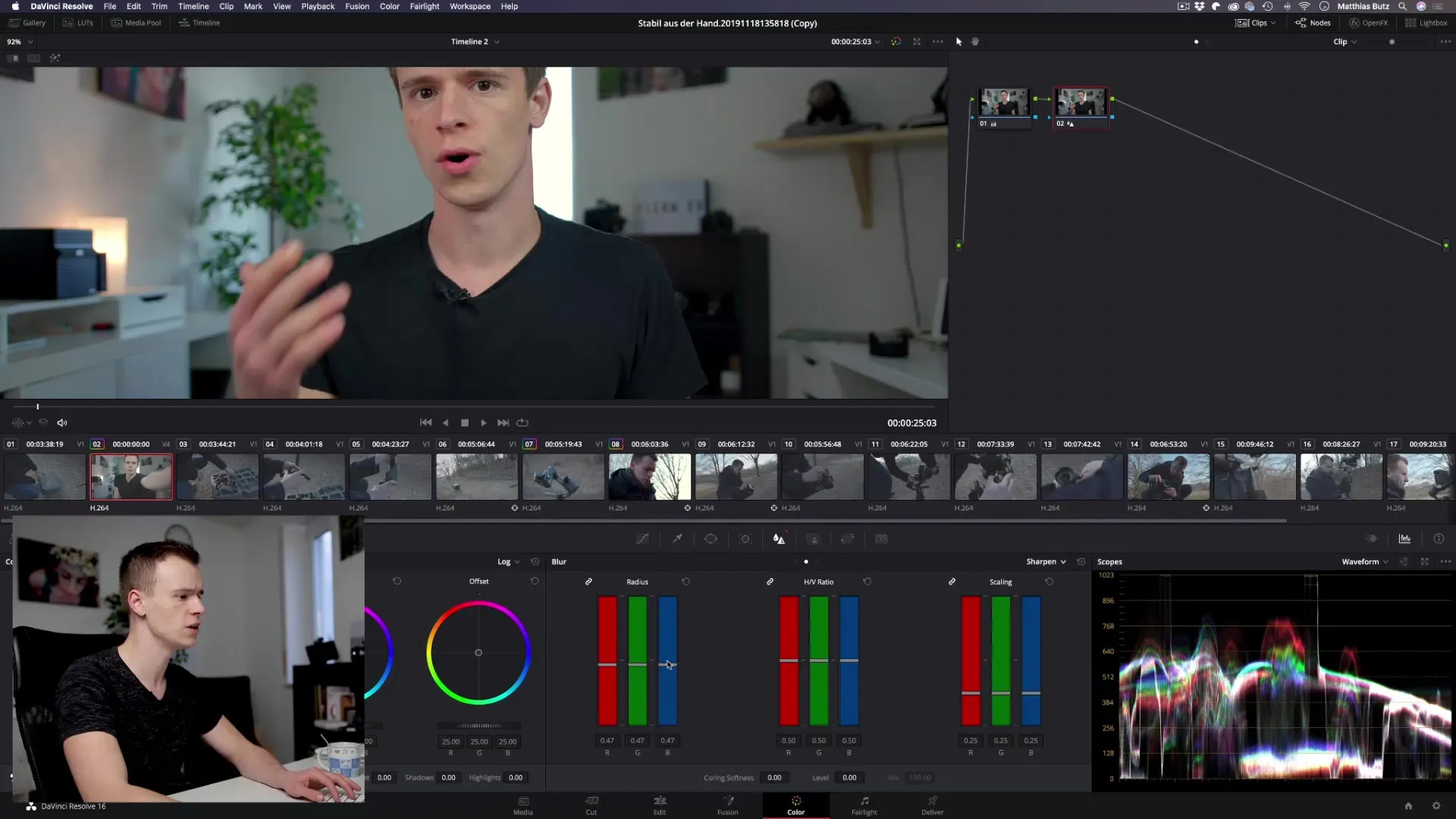
Task: Reset the H/V Ratio control
Action: (868, 582)
